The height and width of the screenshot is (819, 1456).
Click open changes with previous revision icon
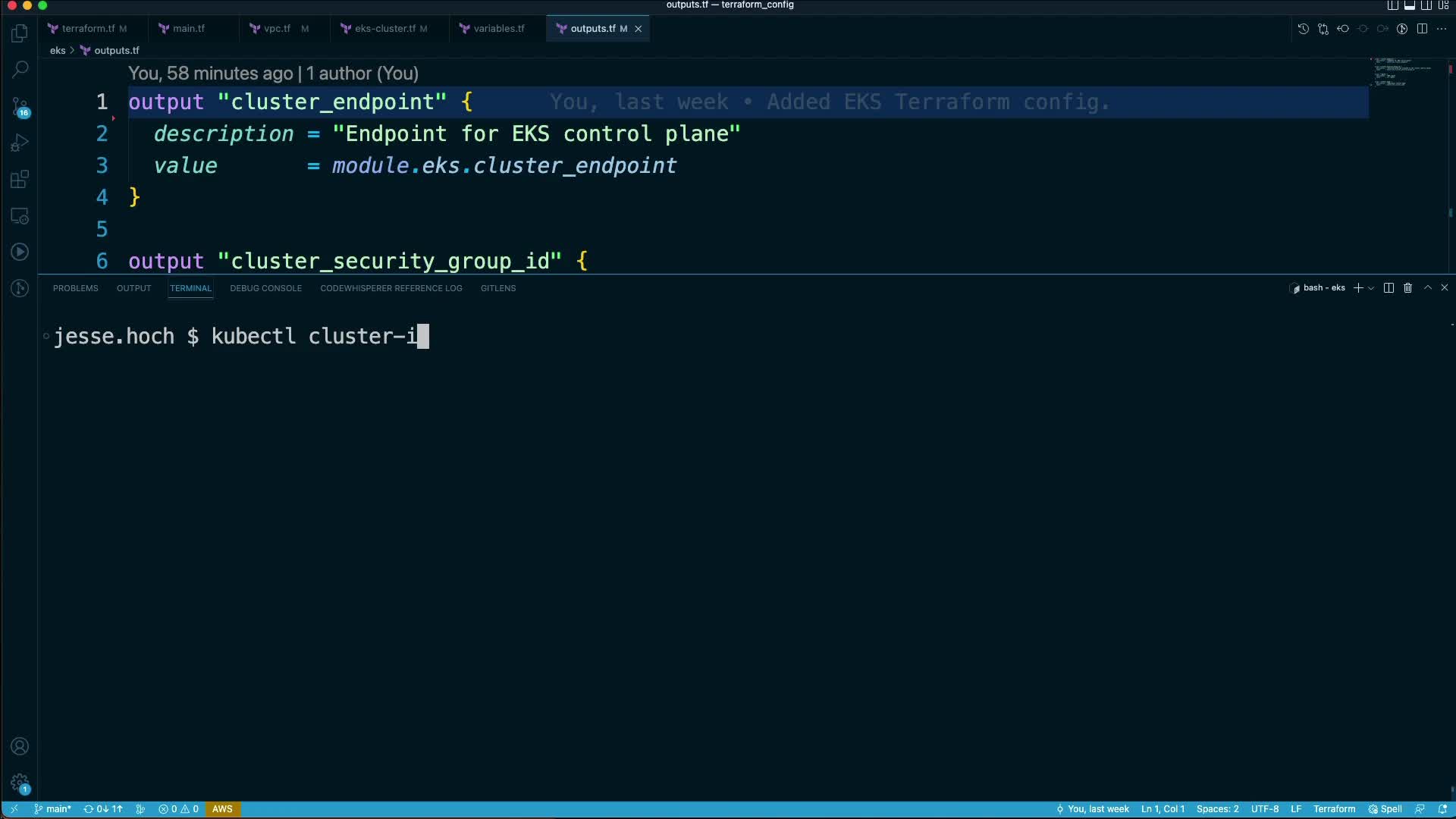pos(1343,29)
